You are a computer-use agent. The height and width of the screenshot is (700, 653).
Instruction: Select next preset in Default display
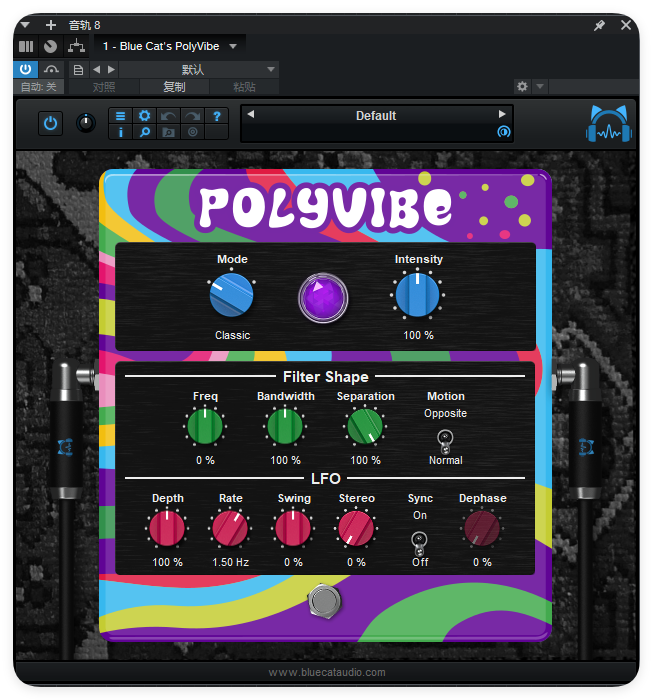click(x=502, y=114)
